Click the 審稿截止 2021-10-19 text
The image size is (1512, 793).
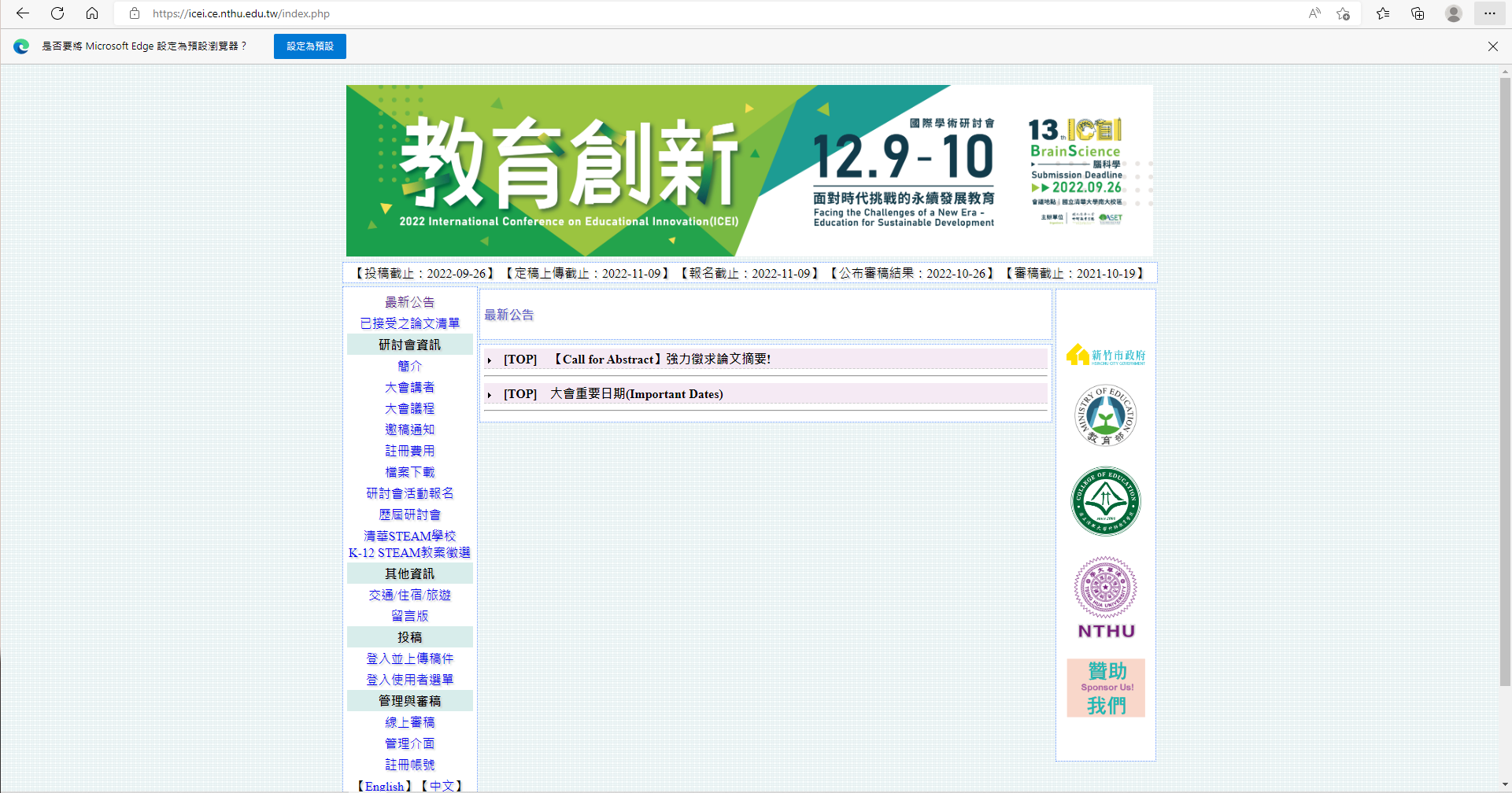[x=1074, y=274]
